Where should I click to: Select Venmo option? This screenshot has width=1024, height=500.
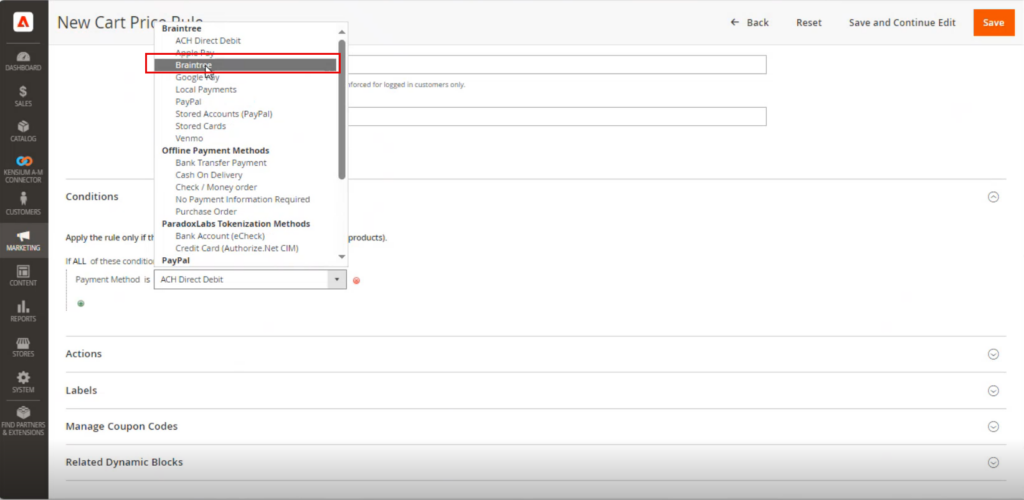click(x=189, y=138)
